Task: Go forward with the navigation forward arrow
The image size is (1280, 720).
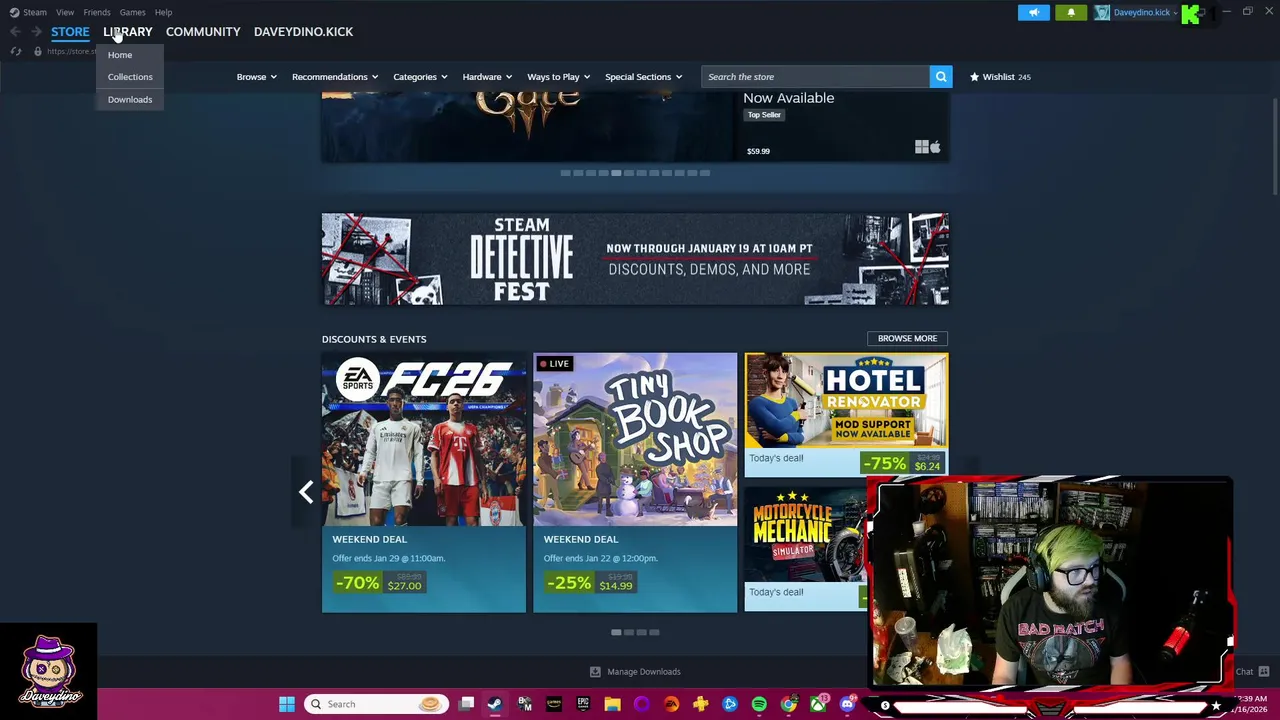Action: pyautogui.click(x=36, y=32)
